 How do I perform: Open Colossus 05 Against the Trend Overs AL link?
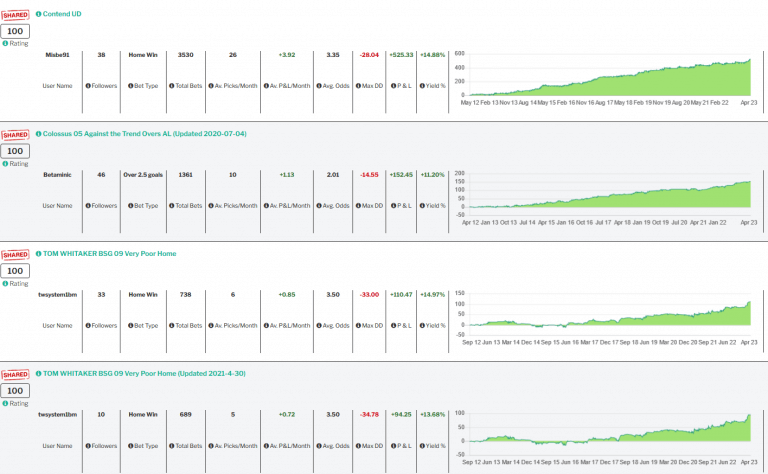pyautogui.click(x=144, y=134)
